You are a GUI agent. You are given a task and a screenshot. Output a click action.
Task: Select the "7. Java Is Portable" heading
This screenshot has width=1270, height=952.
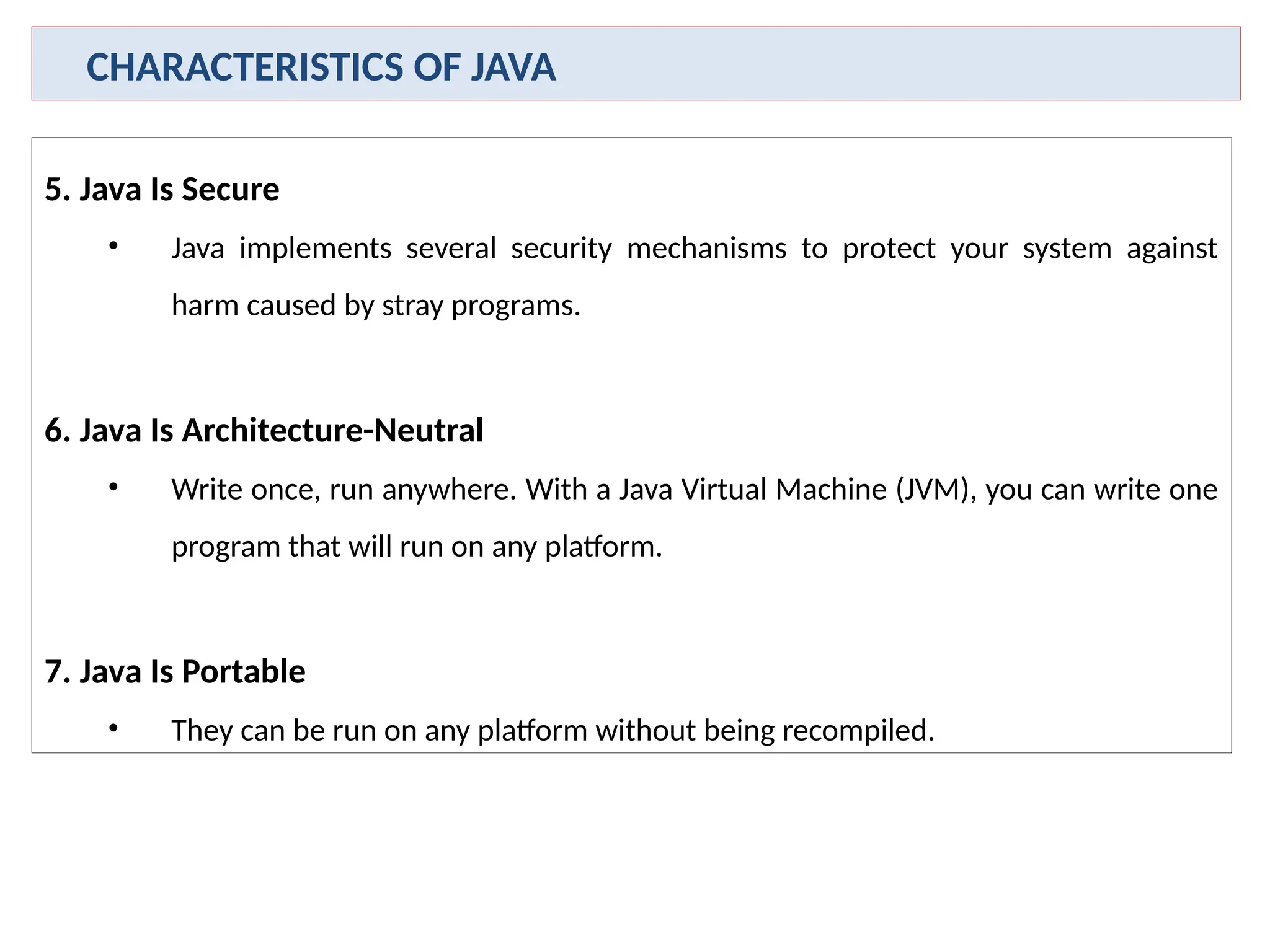coord(175,671)
